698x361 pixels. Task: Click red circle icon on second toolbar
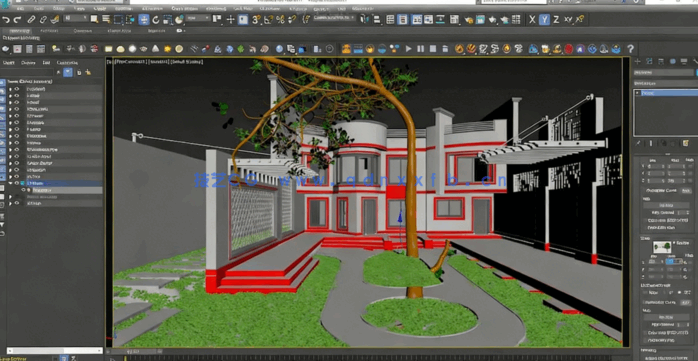(568, 49)
